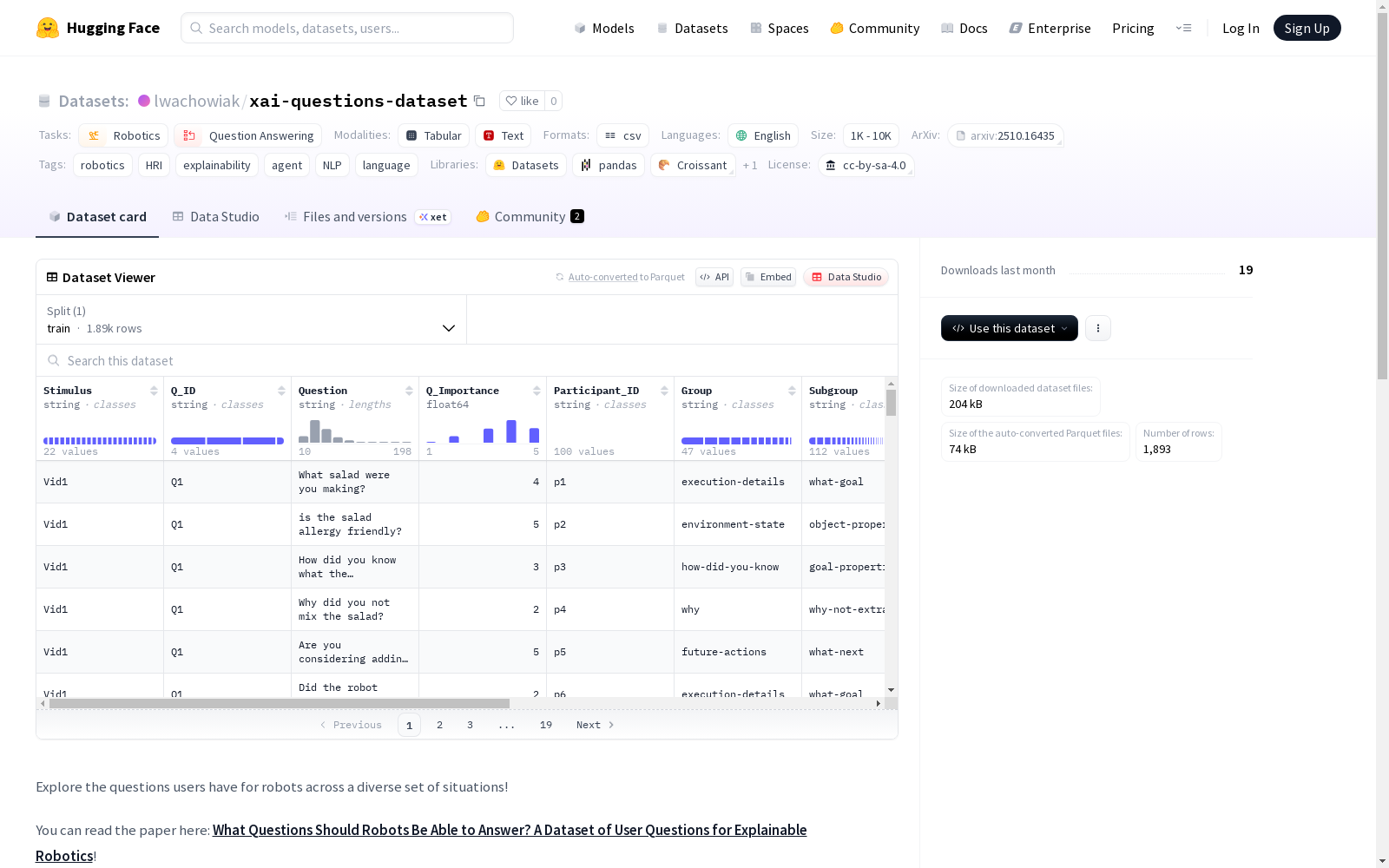Click the heart like button
The width and height of the screenshot is (1389, 868).
coord(522,101)
